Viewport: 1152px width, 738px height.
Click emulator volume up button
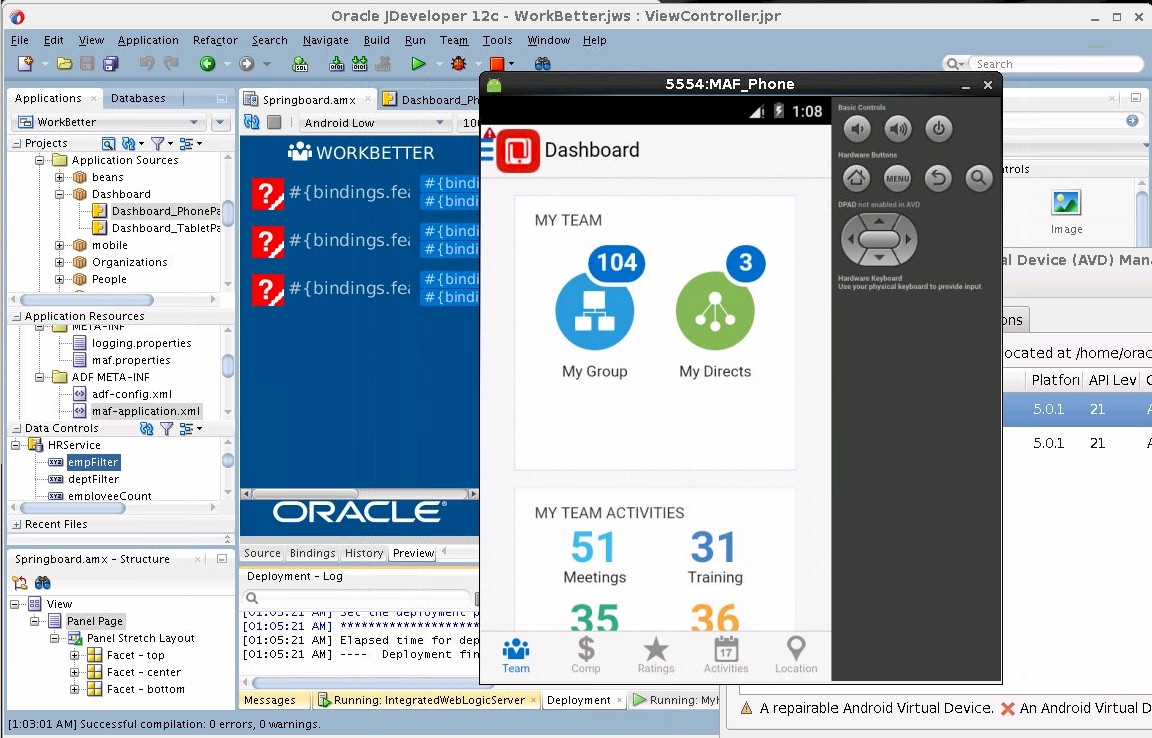pos(898,129)
